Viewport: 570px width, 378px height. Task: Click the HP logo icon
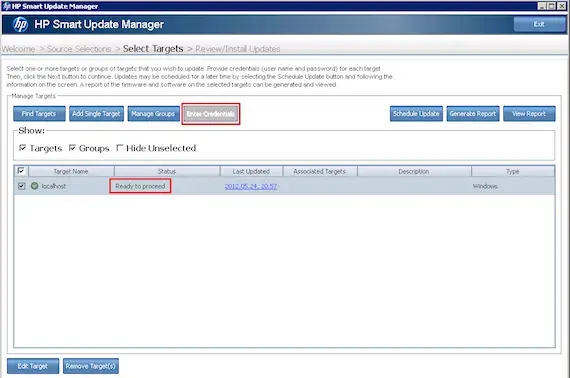[x=20, y=24]
